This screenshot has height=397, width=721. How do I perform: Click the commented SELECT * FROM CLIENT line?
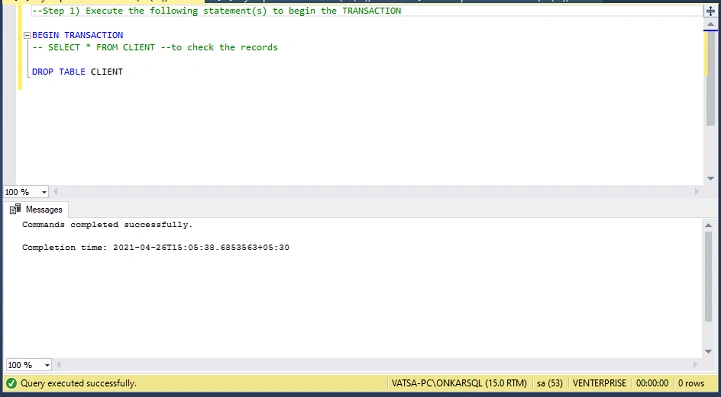coord(155,47)
